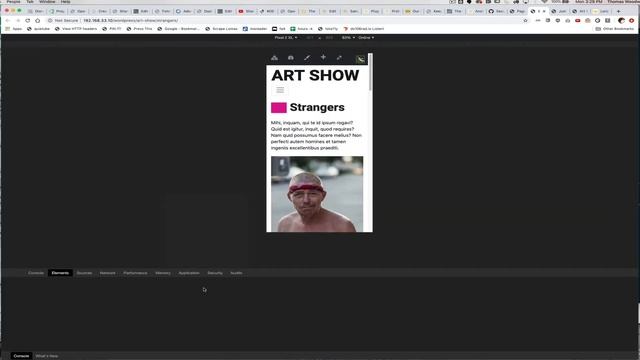640x360 pixels.
Task: Switch to the GitHub browser tab
Action: tap(496, 11)
